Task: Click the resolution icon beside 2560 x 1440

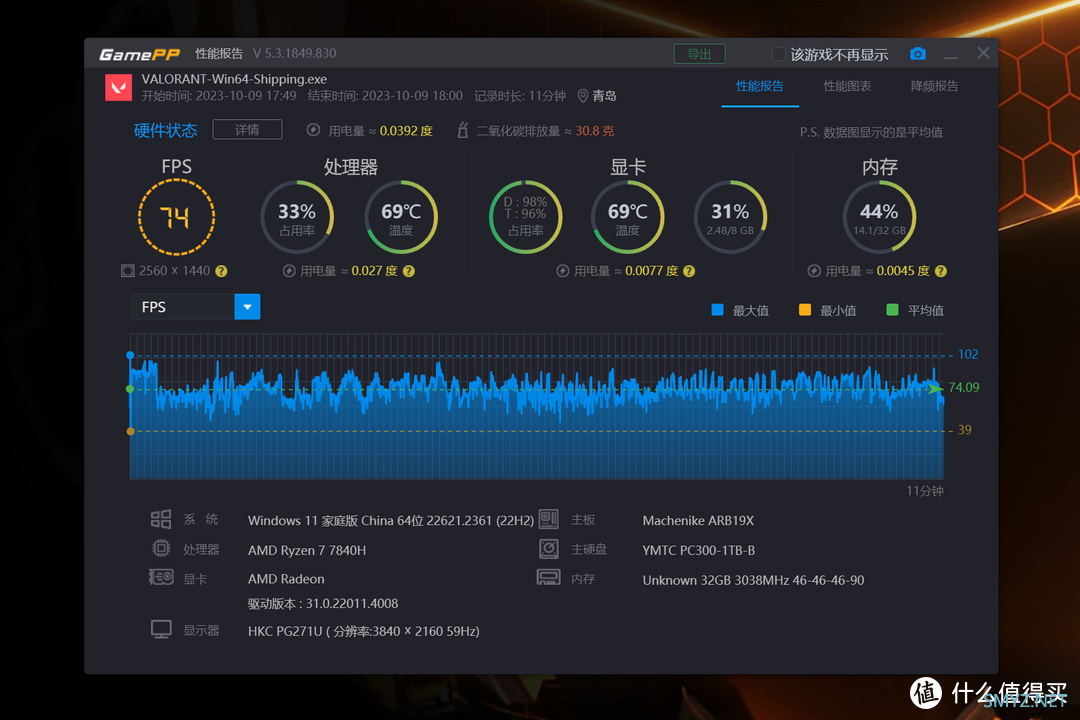Action: tap(127, 271)
